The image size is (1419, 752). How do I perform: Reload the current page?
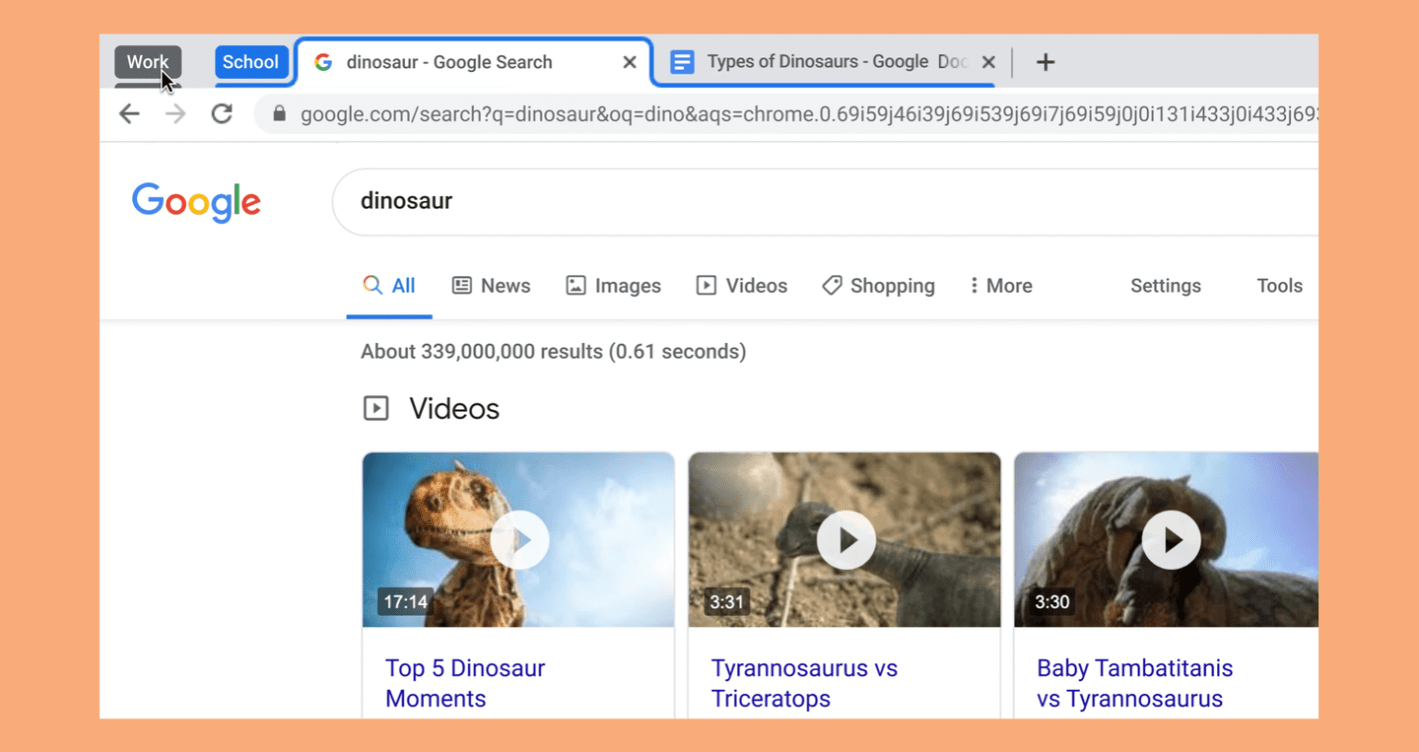click(222, 113)
